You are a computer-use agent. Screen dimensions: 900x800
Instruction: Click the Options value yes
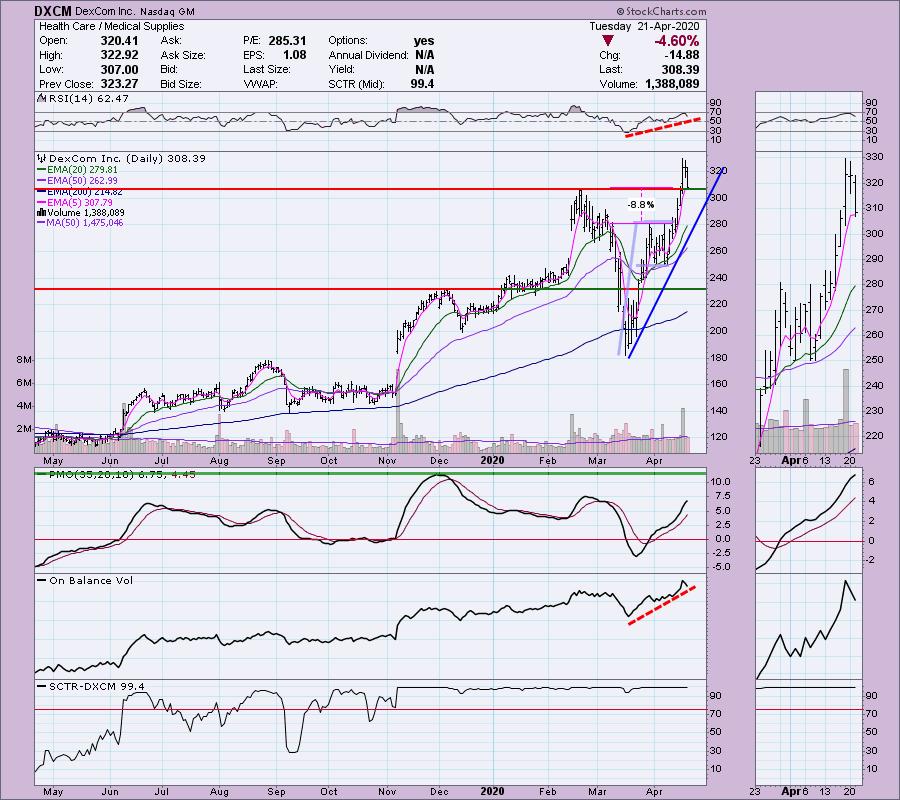coord(424,41)
